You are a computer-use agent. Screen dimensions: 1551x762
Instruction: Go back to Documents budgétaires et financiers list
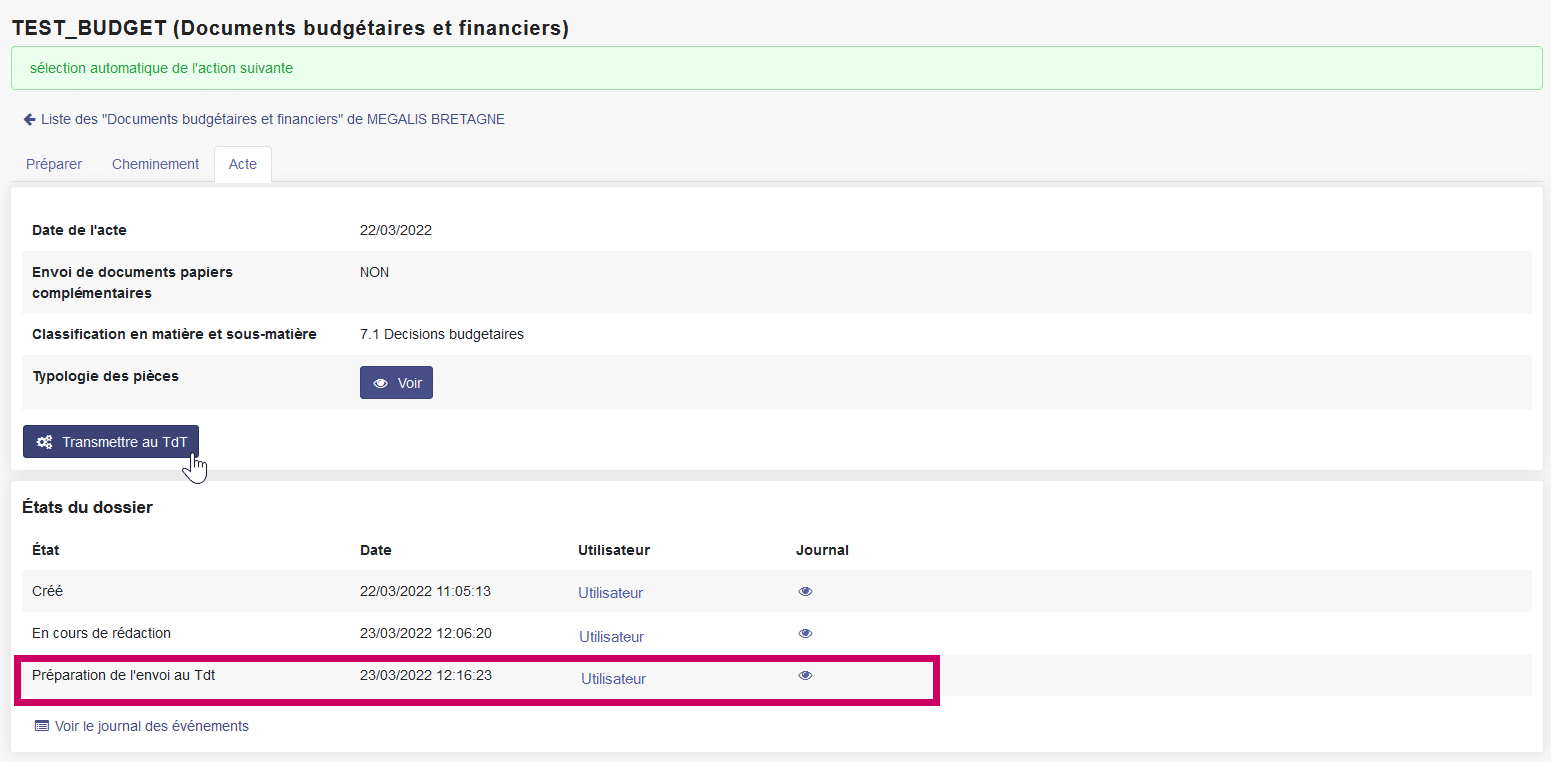(272, 120)
